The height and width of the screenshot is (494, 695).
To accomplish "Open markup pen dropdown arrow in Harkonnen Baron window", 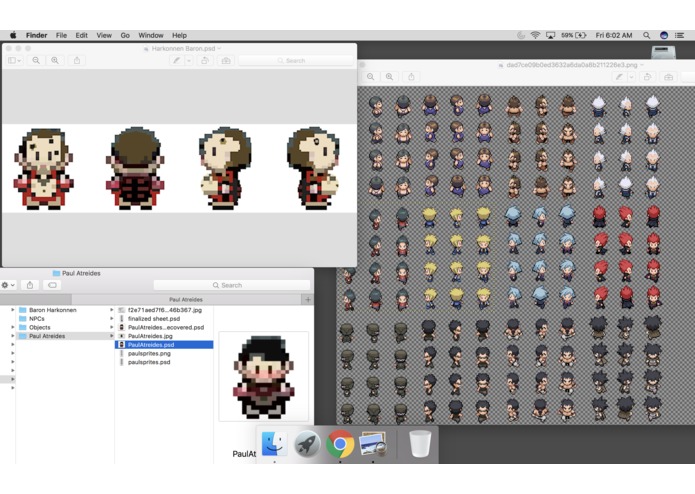I will [189, 60].
